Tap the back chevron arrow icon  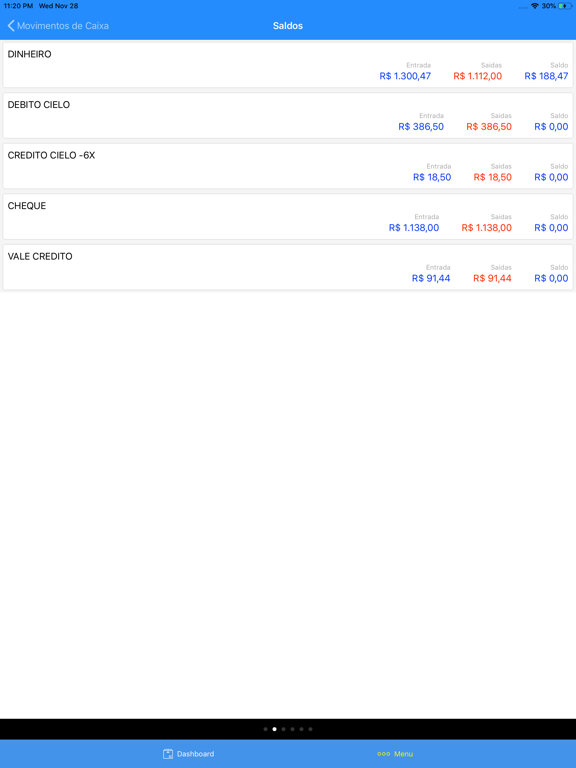pyautogui.click(x=11, y=25)
